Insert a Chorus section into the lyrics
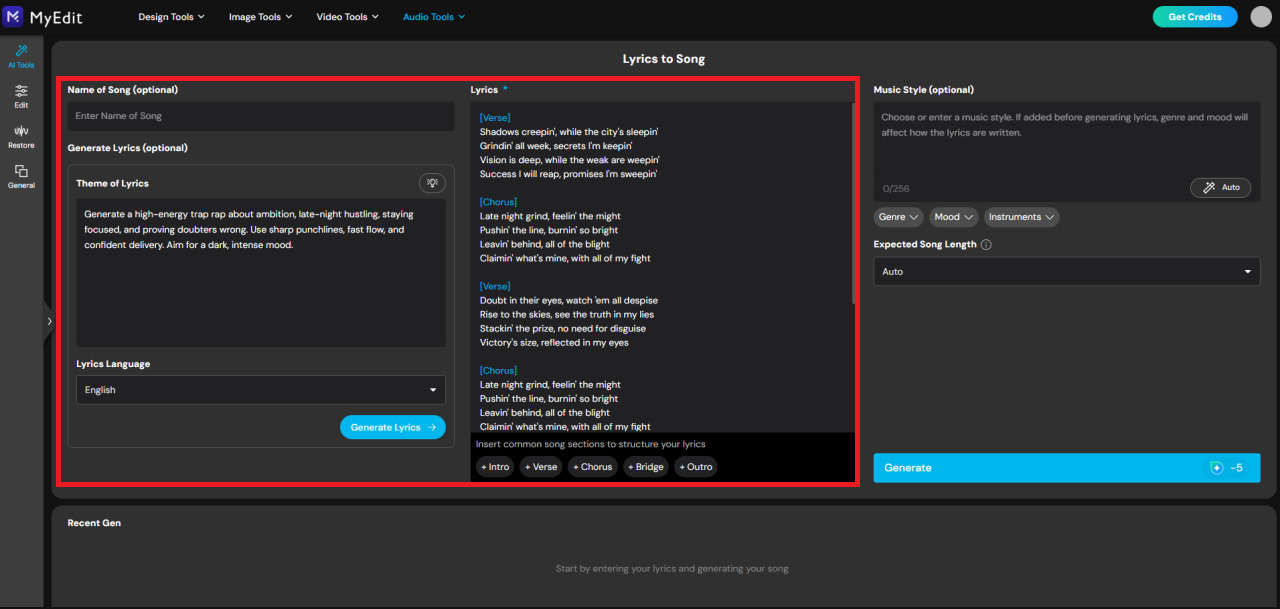The height and width of the screenshot is (609, 1280). point(592,466)
